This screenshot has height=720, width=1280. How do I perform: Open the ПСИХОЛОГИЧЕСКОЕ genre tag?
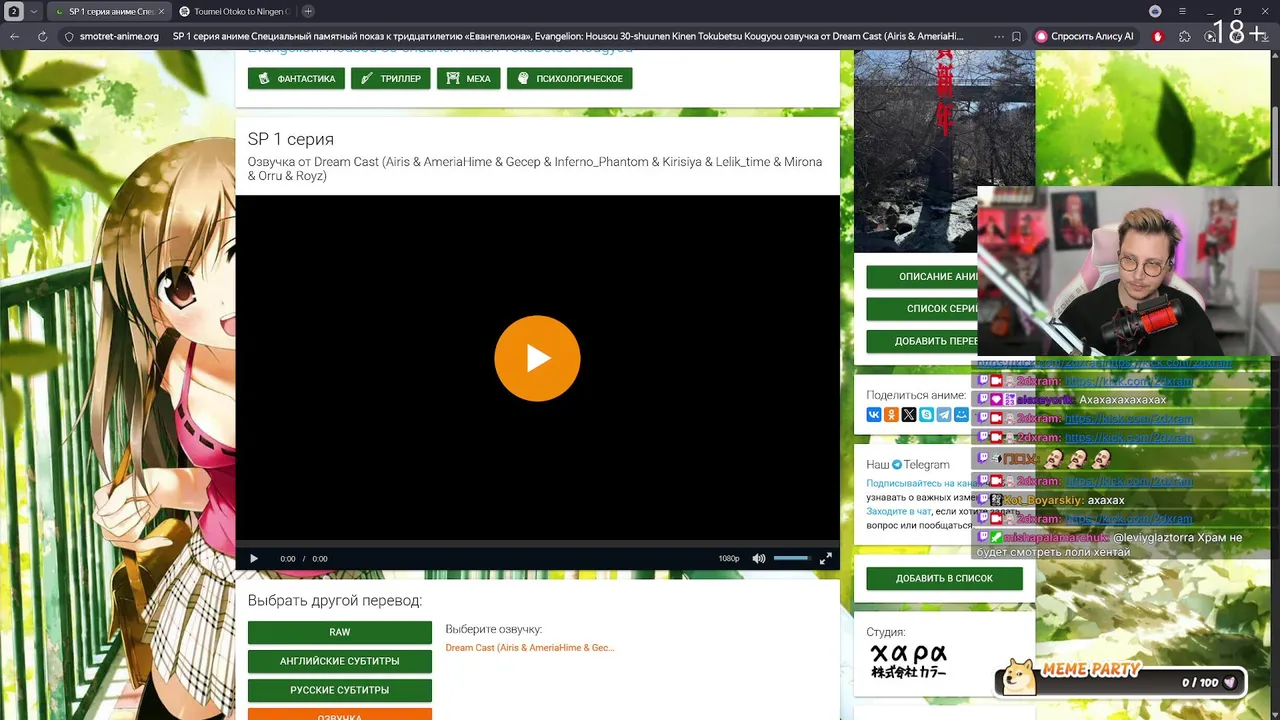click(569, 79)
